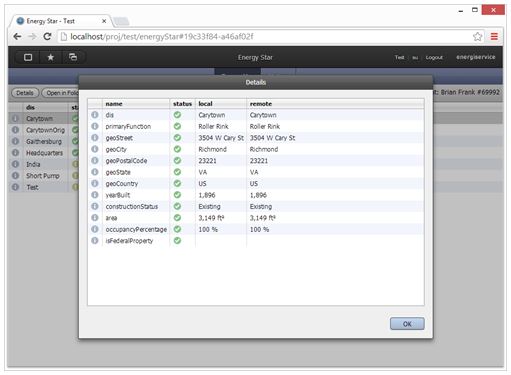Select CarytownOrig row in background list

45,130
